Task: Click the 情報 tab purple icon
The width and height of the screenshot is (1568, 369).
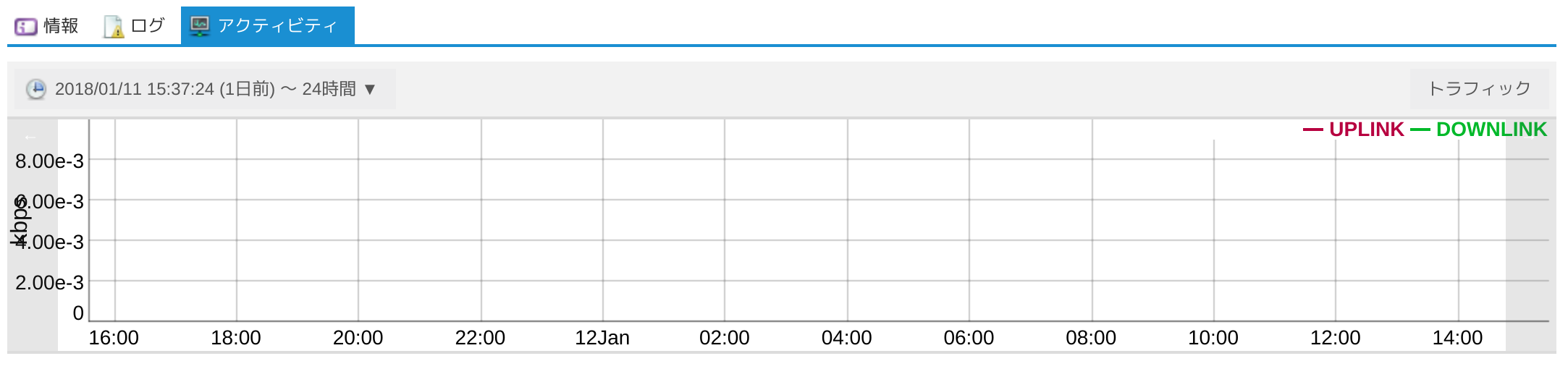Action: point(26,27)
